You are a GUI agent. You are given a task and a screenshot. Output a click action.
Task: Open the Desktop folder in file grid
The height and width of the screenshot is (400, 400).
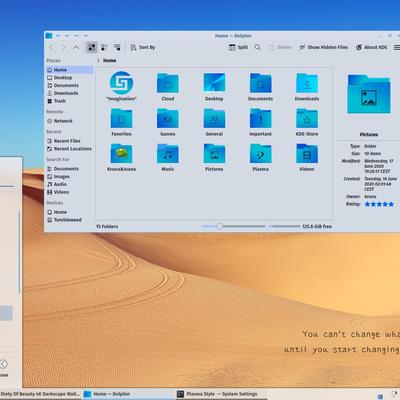click(x=214, y=86)
